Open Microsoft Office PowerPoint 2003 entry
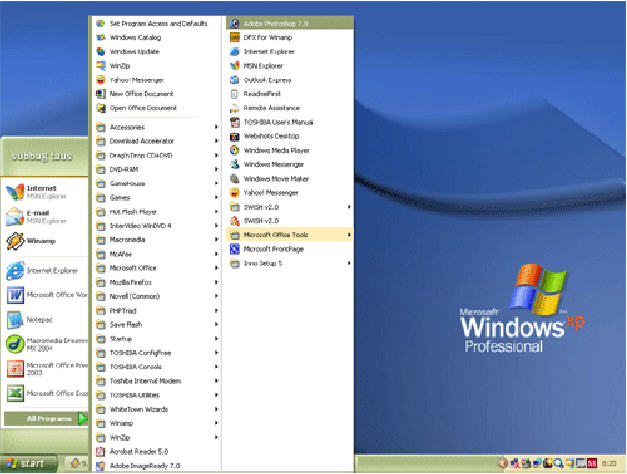 45,369
